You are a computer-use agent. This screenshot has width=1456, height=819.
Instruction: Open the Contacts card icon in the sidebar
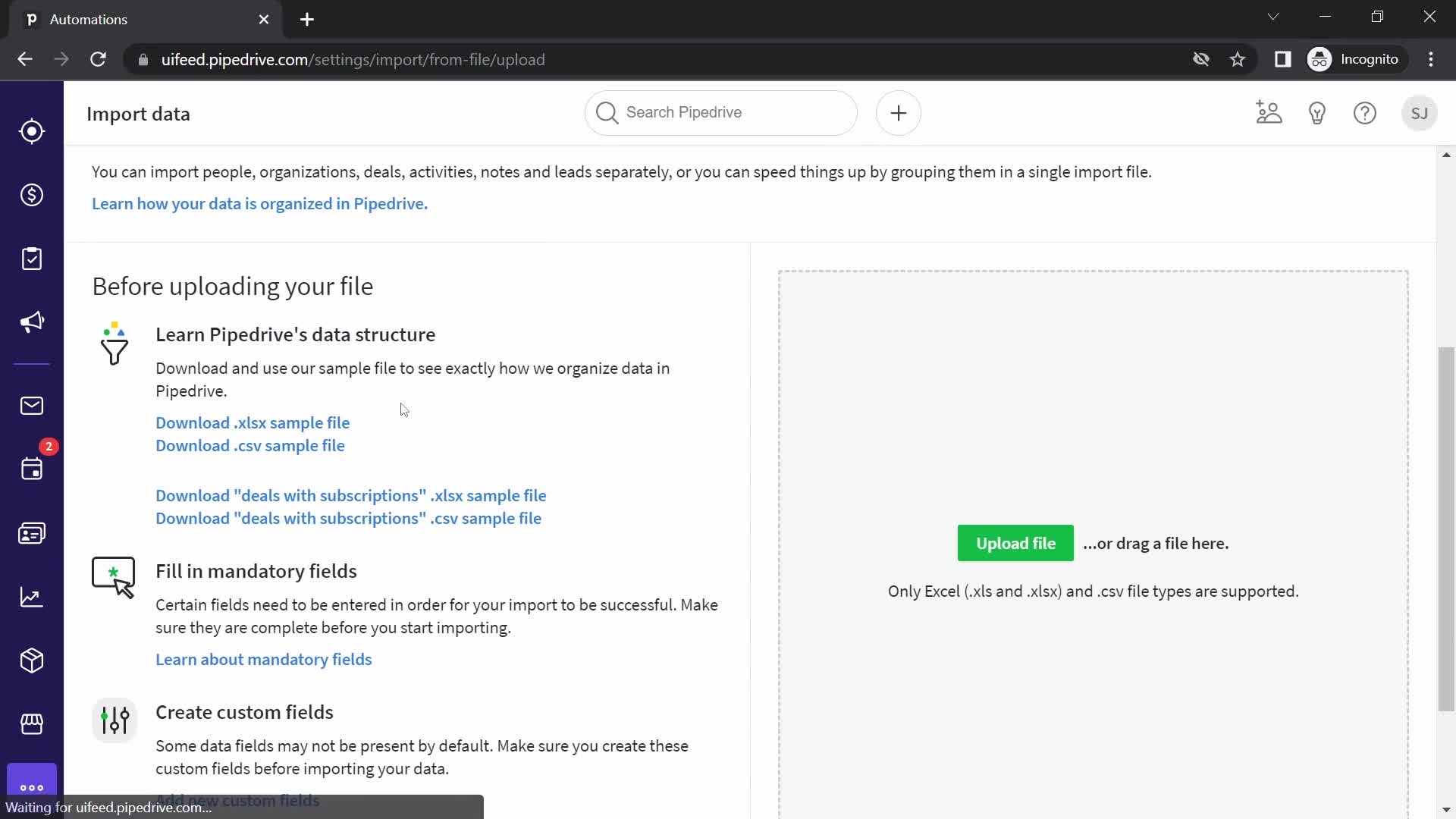32,533
